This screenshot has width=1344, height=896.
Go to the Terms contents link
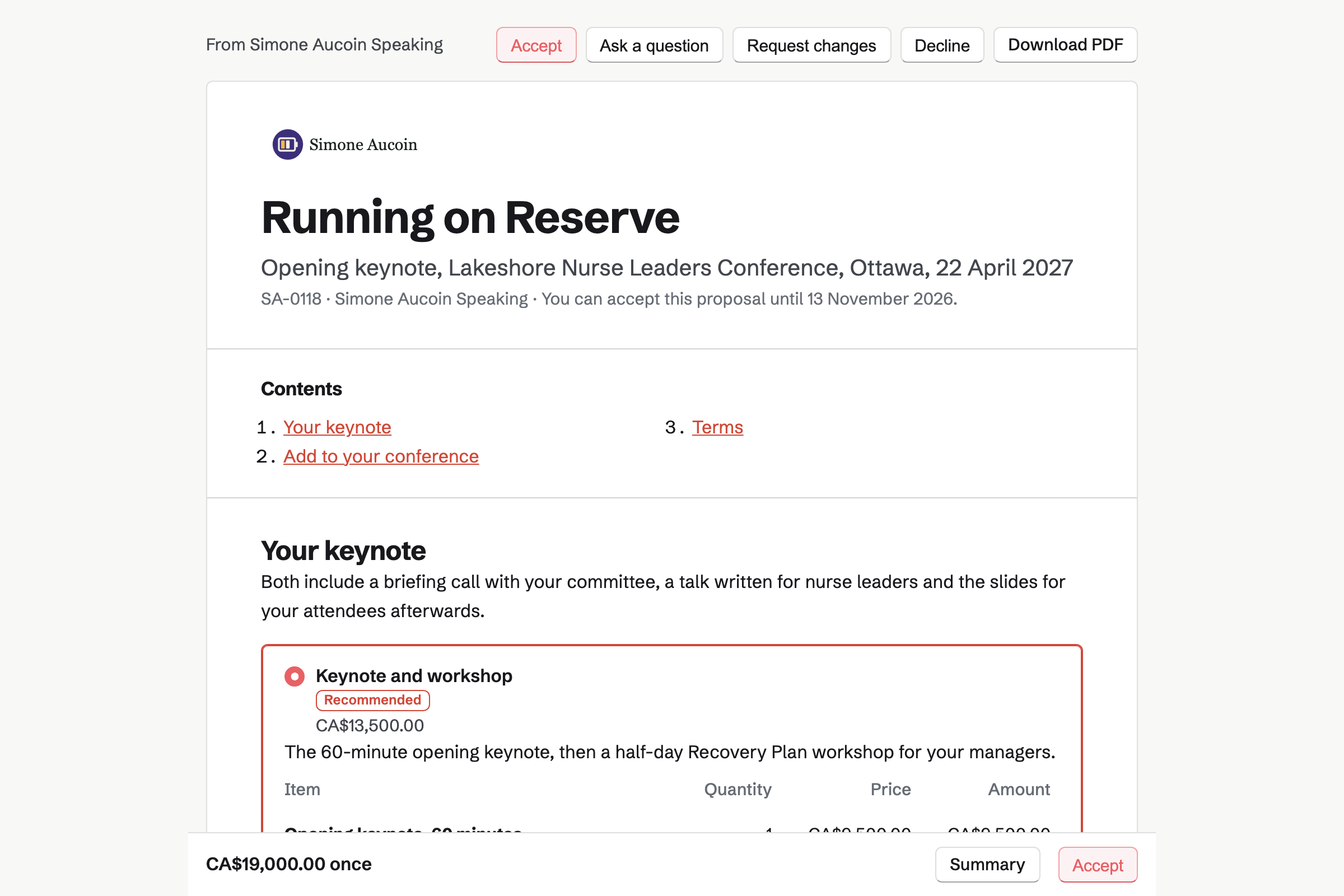pyautogui.click(x=717, y=427)
